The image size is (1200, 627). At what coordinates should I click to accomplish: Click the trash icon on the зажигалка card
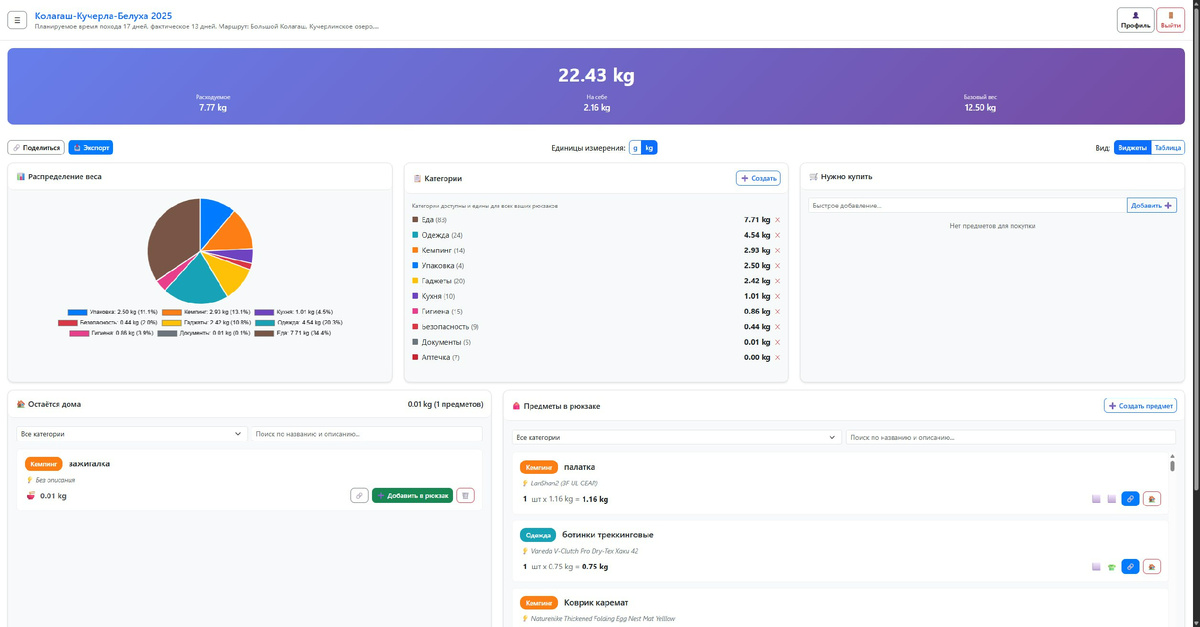(465, 495)
